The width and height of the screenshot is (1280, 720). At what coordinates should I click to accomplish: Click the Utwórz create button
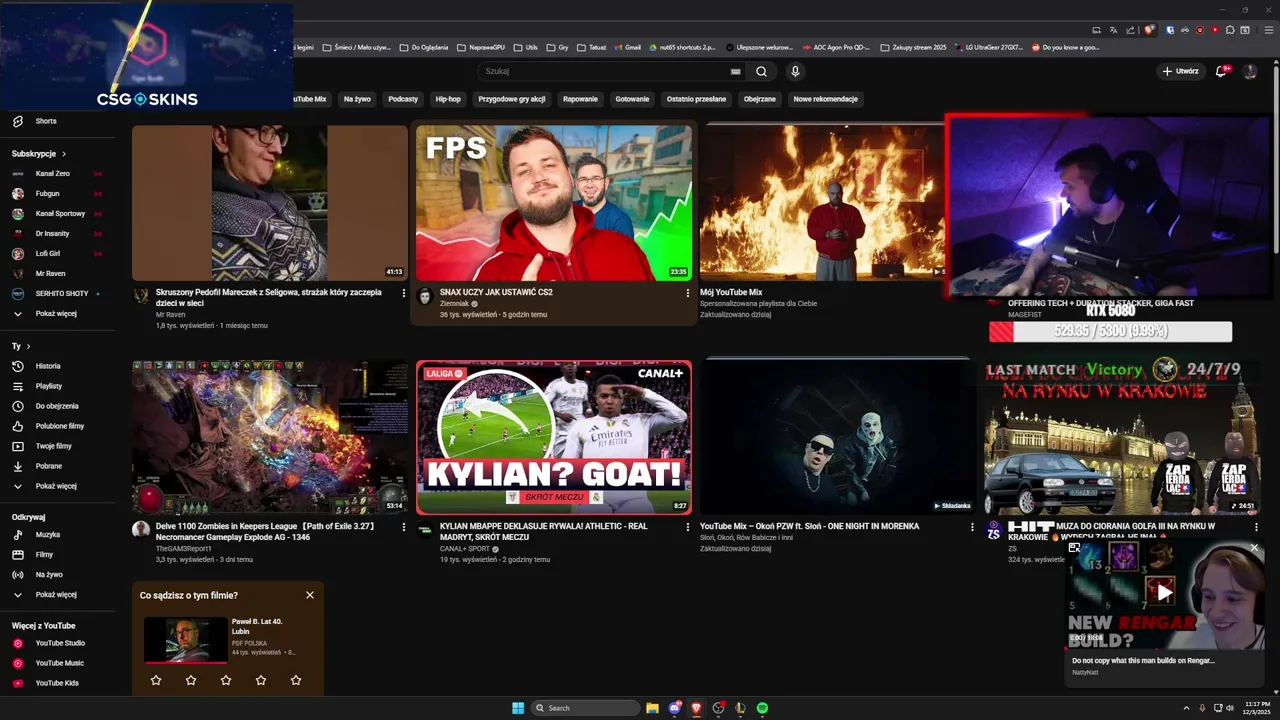pyautogui.click(x=1181, y=71)
